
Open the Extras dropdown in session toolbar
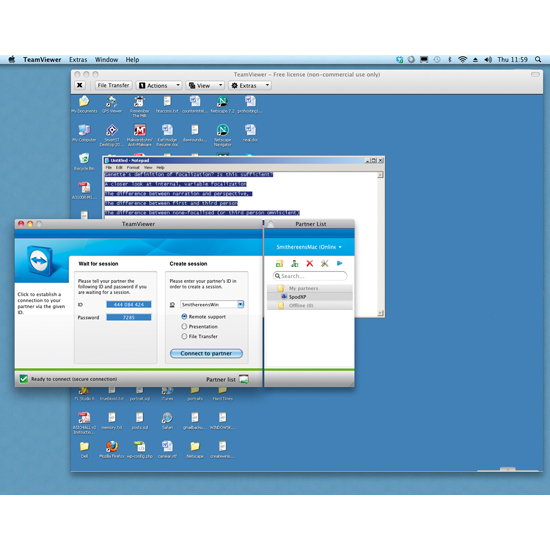click(250, 85)
